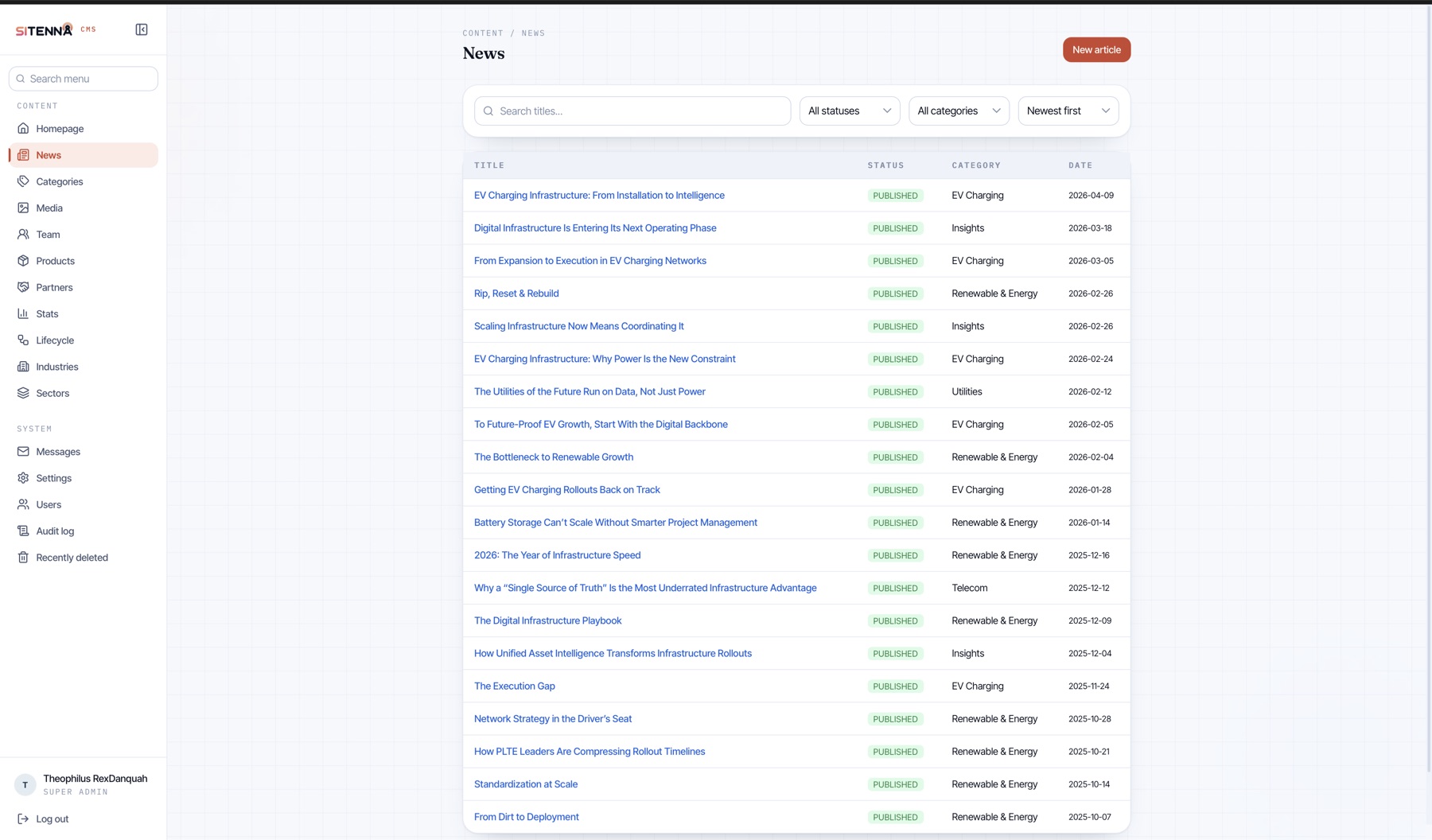Click the magnifier icon in Search menu
The image size is (1432, 840).
pyautogui.click(x=21, y=79)
